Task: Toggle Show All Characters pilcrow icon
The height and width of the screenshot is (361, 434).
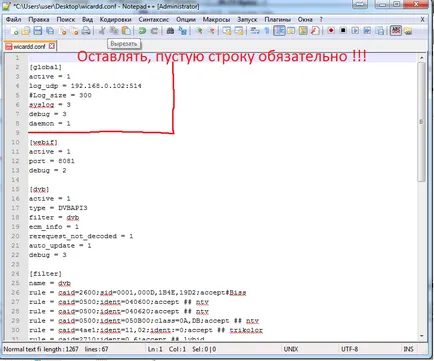Action: click(267, 31)
